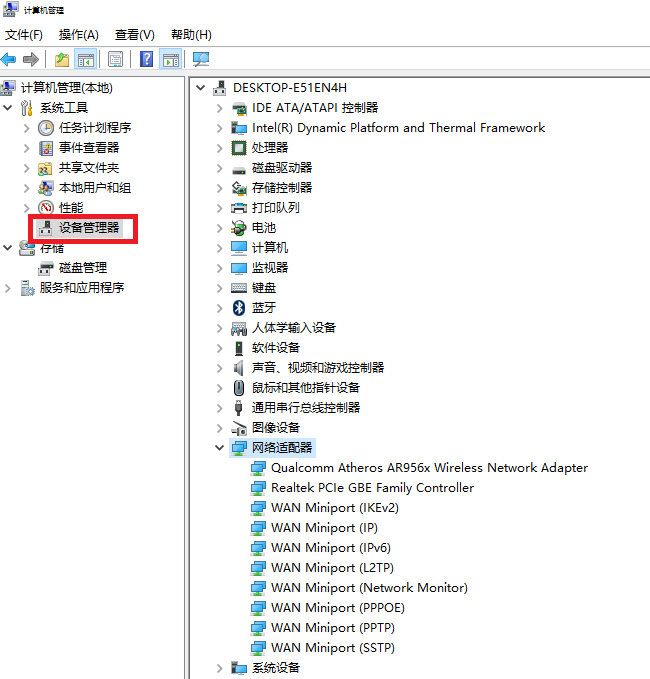
Task: Select the 软件设备 category
Action: tap(276, 348)
